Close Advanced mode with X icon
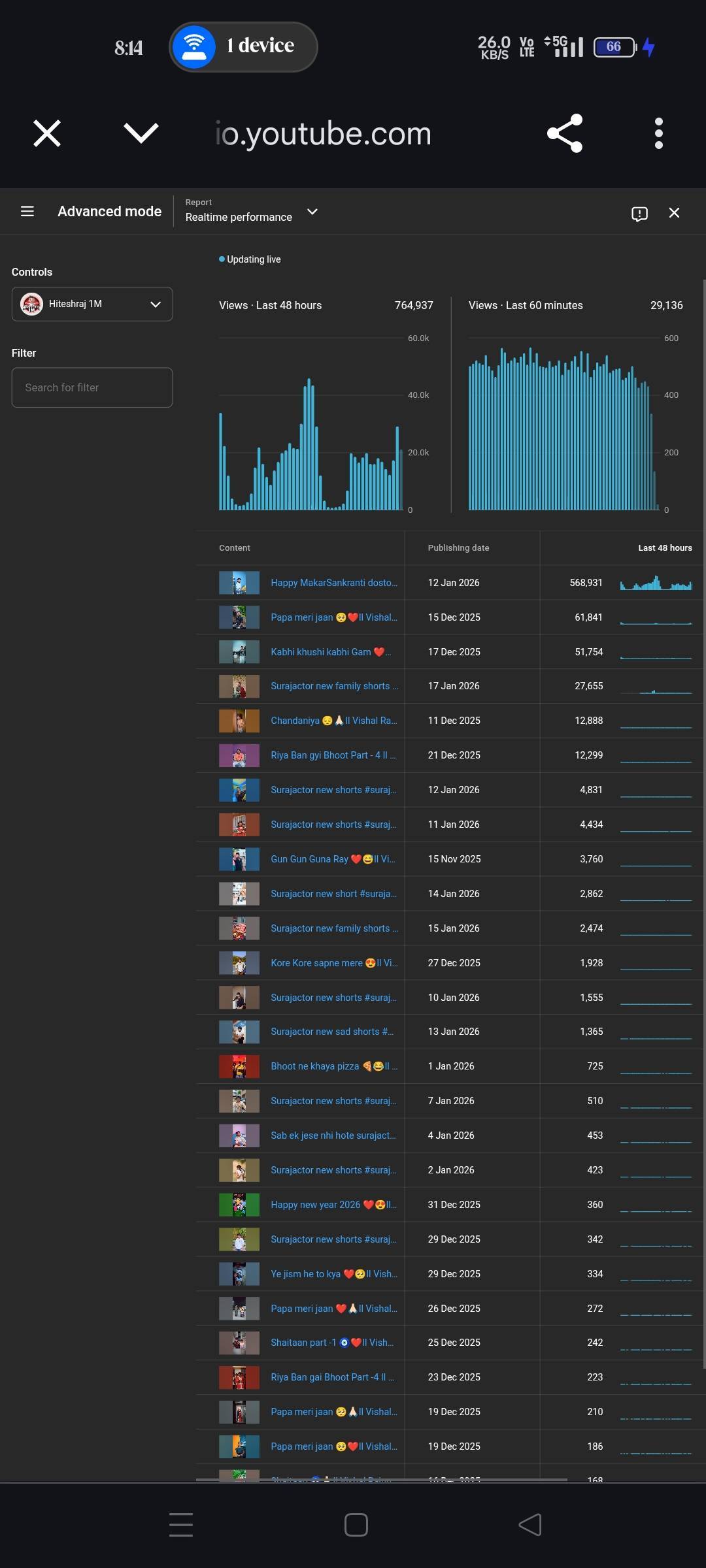Screen dimensions: 706x1568 click(x=674, y=213)
